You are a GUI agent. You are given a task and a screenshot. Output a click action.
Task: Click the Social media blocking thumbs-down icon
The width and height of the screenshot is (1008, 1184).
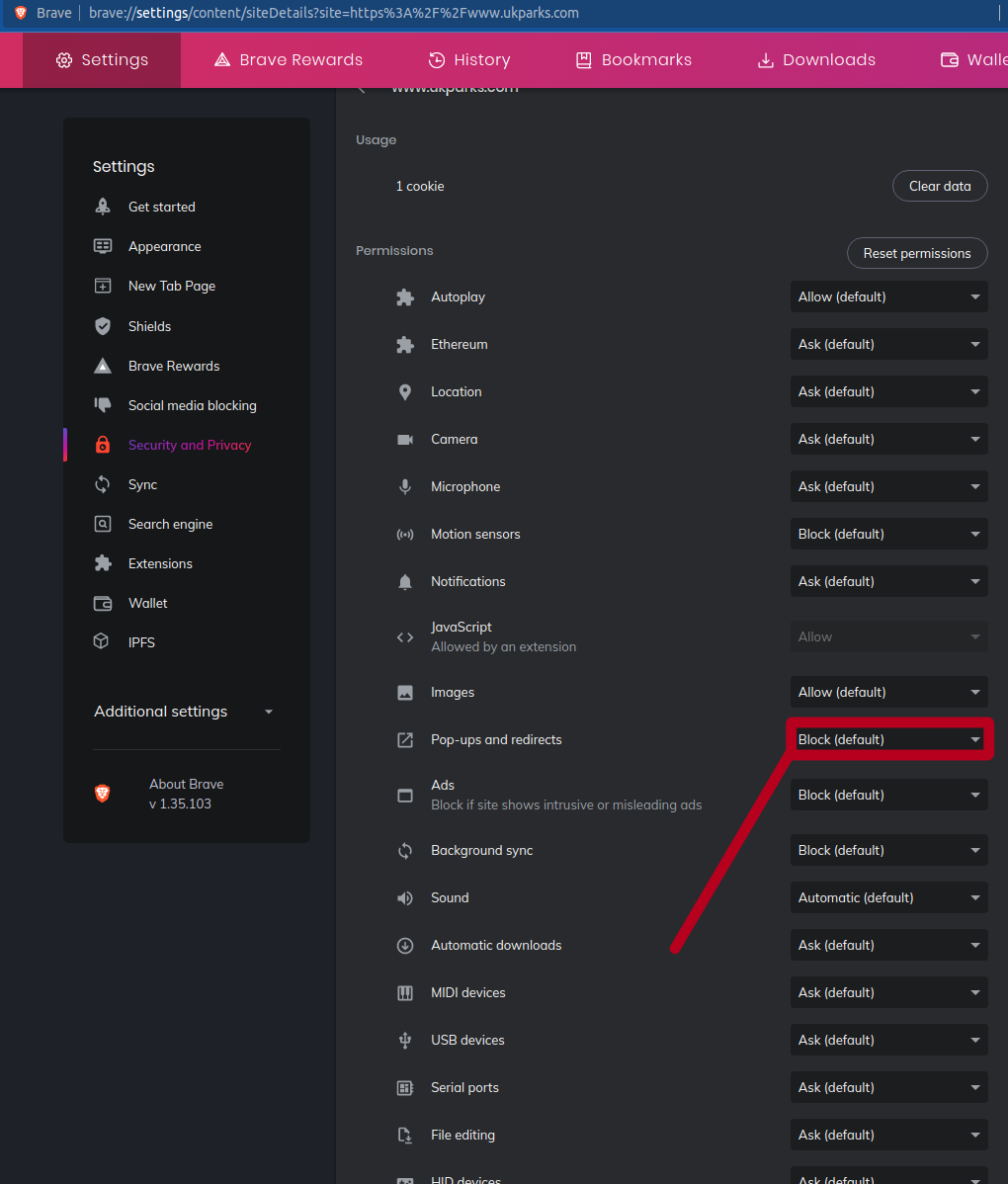[x=103, y=405]
